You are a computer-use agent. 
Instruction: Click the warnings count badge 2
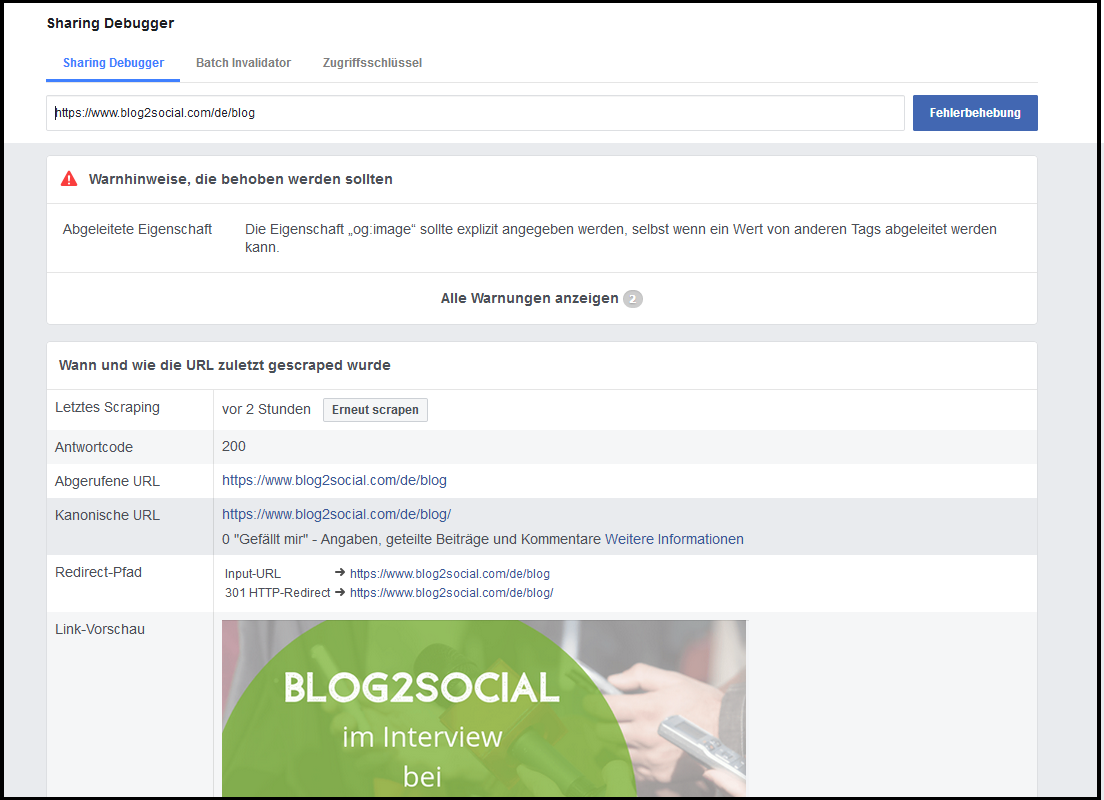(632, 299)
